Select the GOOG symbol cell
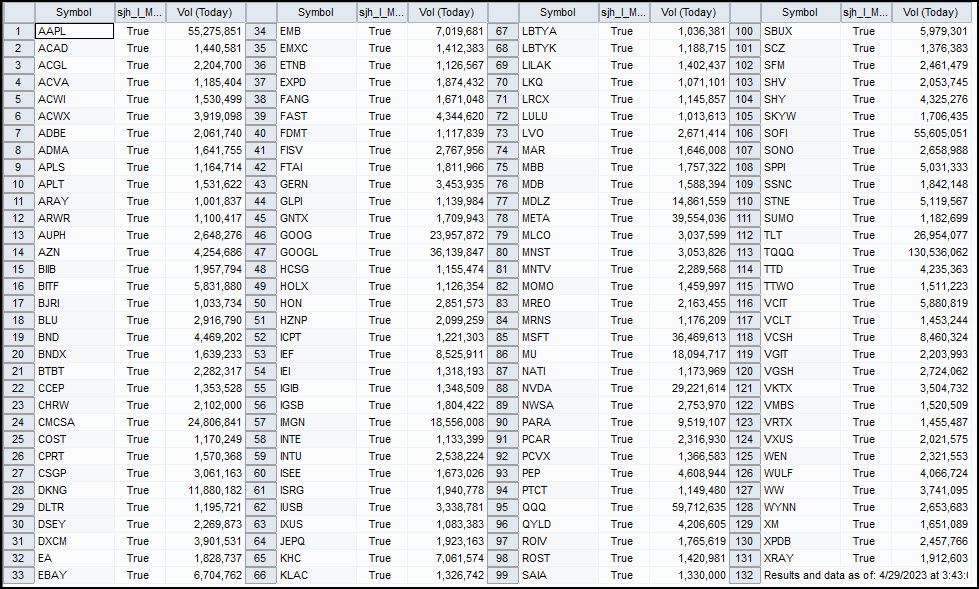The height and width of the screenshot is (589, 979). pyautogui.click(x=317, y=235)
